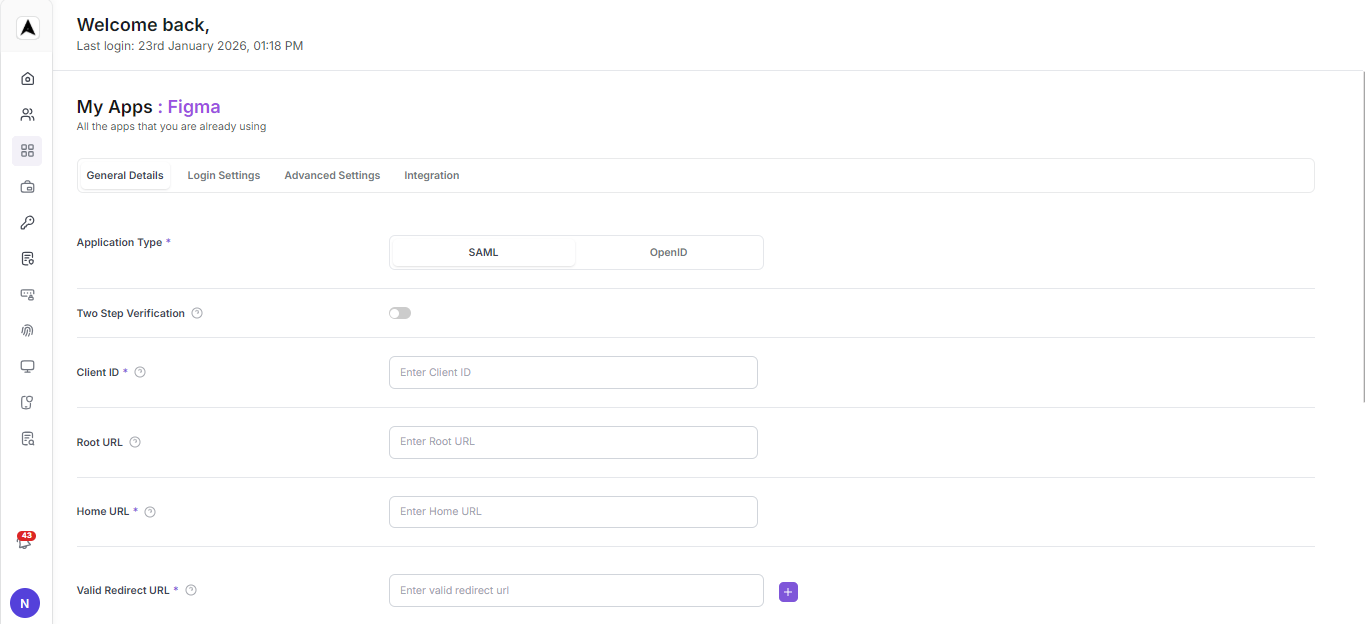
Task: Click the Apps grid icon in the sidebar
Action: (x=27, y=150)
